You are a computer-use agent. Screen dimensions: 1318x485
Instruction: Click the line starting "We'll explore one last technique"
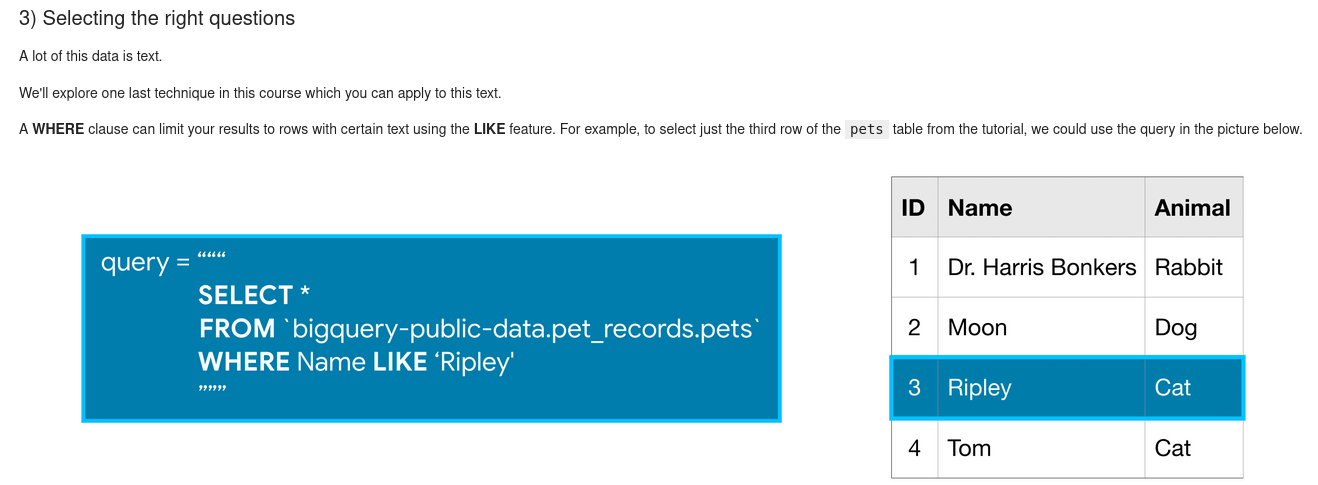pos(260,93)
